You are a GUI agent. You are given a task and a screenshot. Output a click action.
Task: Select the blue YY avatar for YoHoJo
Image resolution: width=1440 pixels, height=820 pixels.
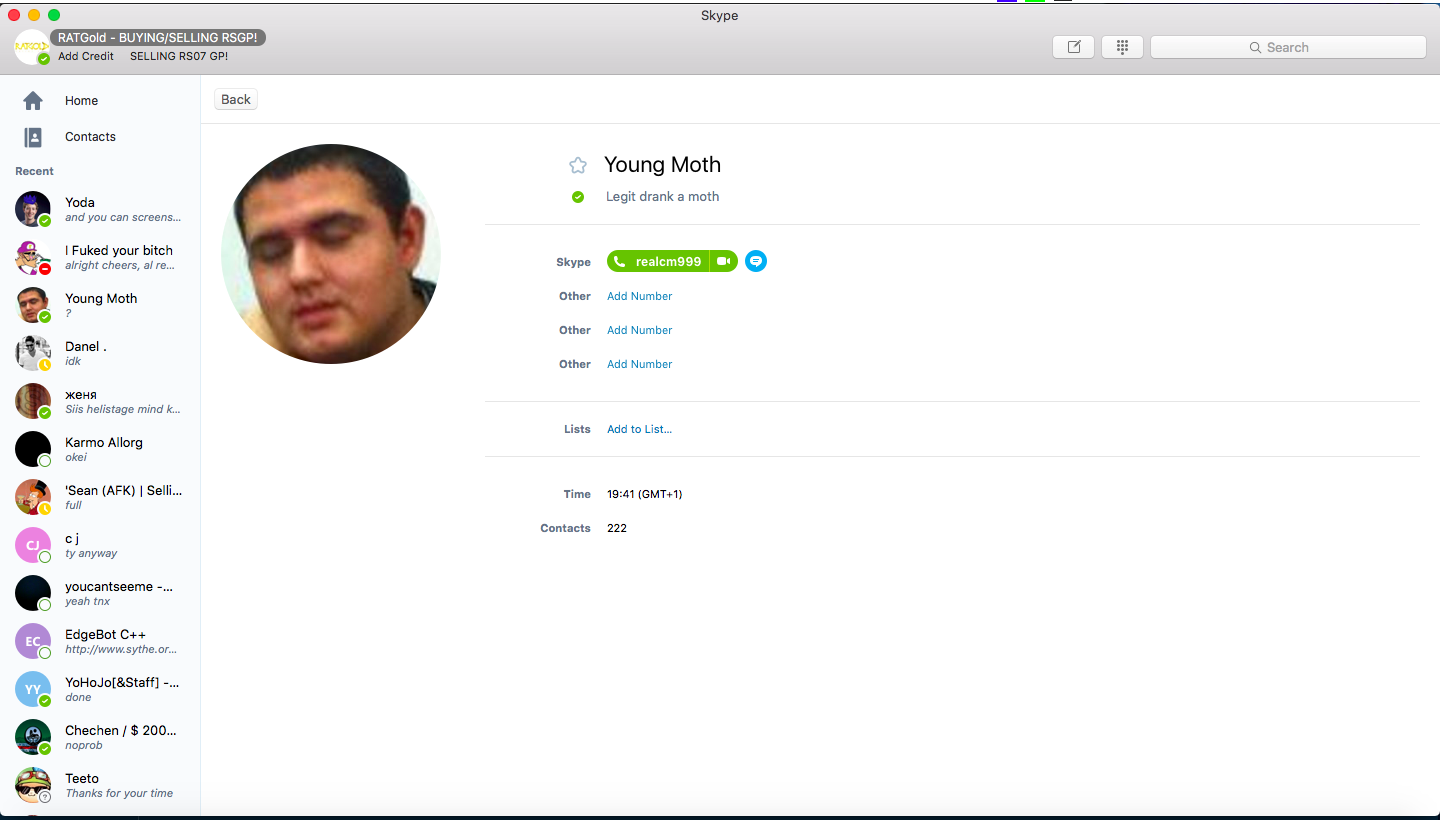coord(33,689)
